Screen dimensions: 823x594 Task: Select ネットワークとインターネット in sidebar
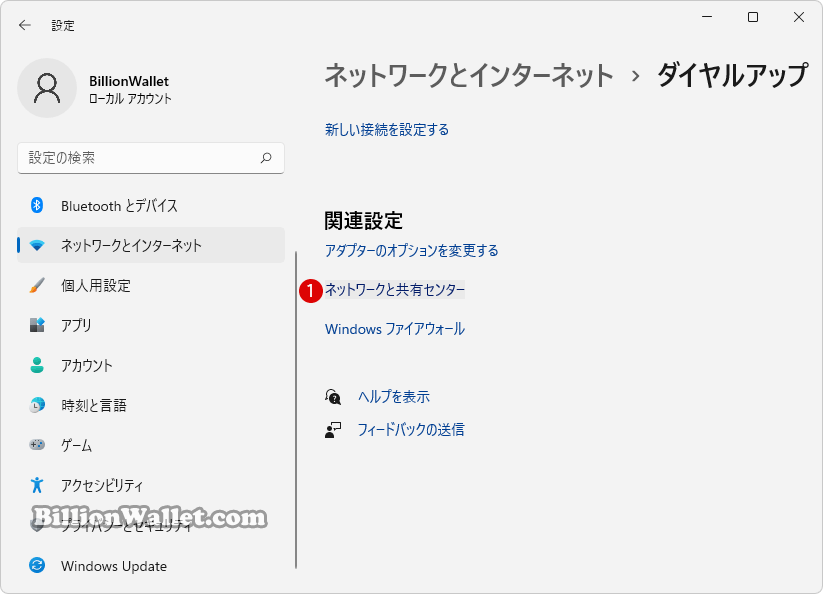[x=151, y=245]
